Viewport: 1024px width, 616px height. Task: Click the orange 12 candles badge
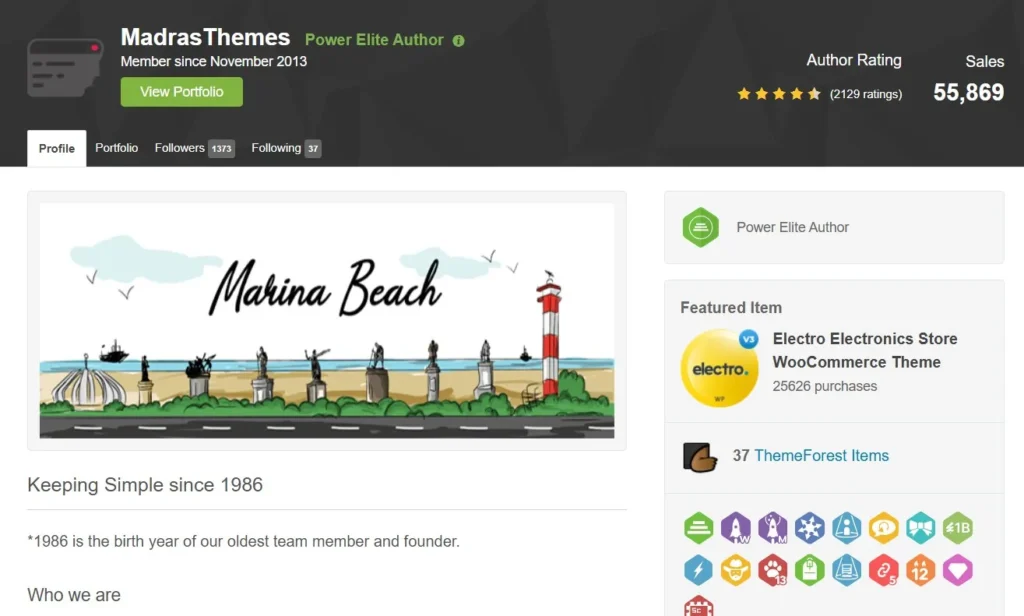point(920,570)
